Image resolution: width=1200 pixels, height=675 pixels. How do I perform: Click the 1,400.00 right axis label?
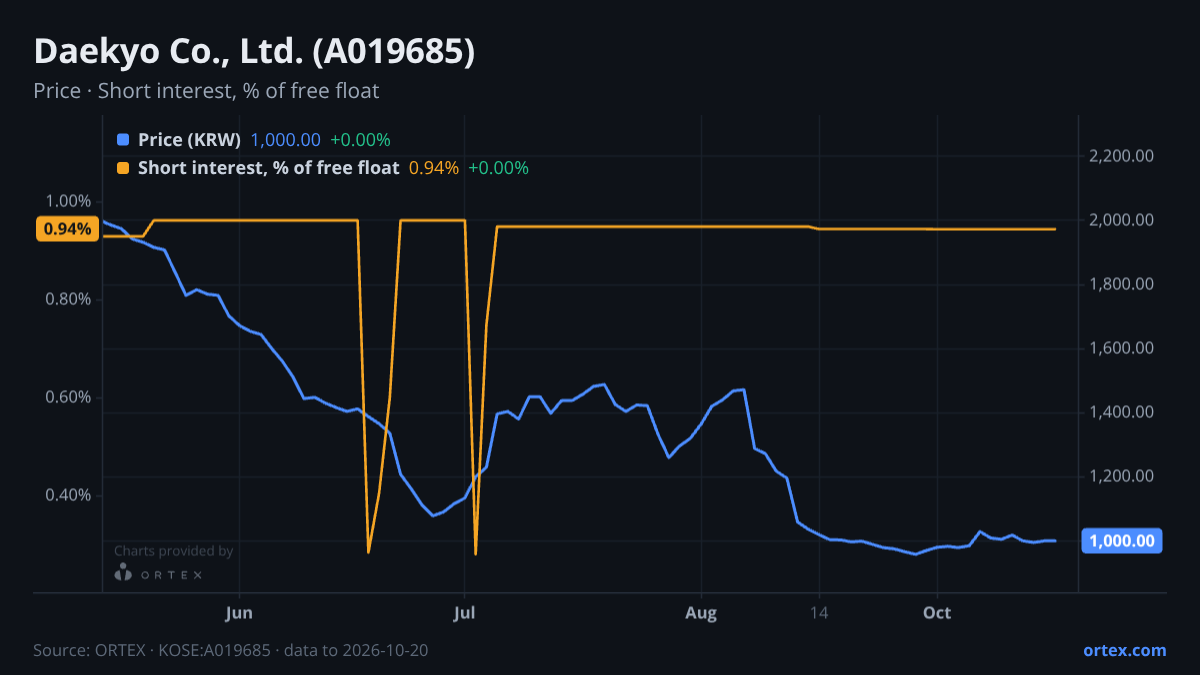pos(1120,412)
